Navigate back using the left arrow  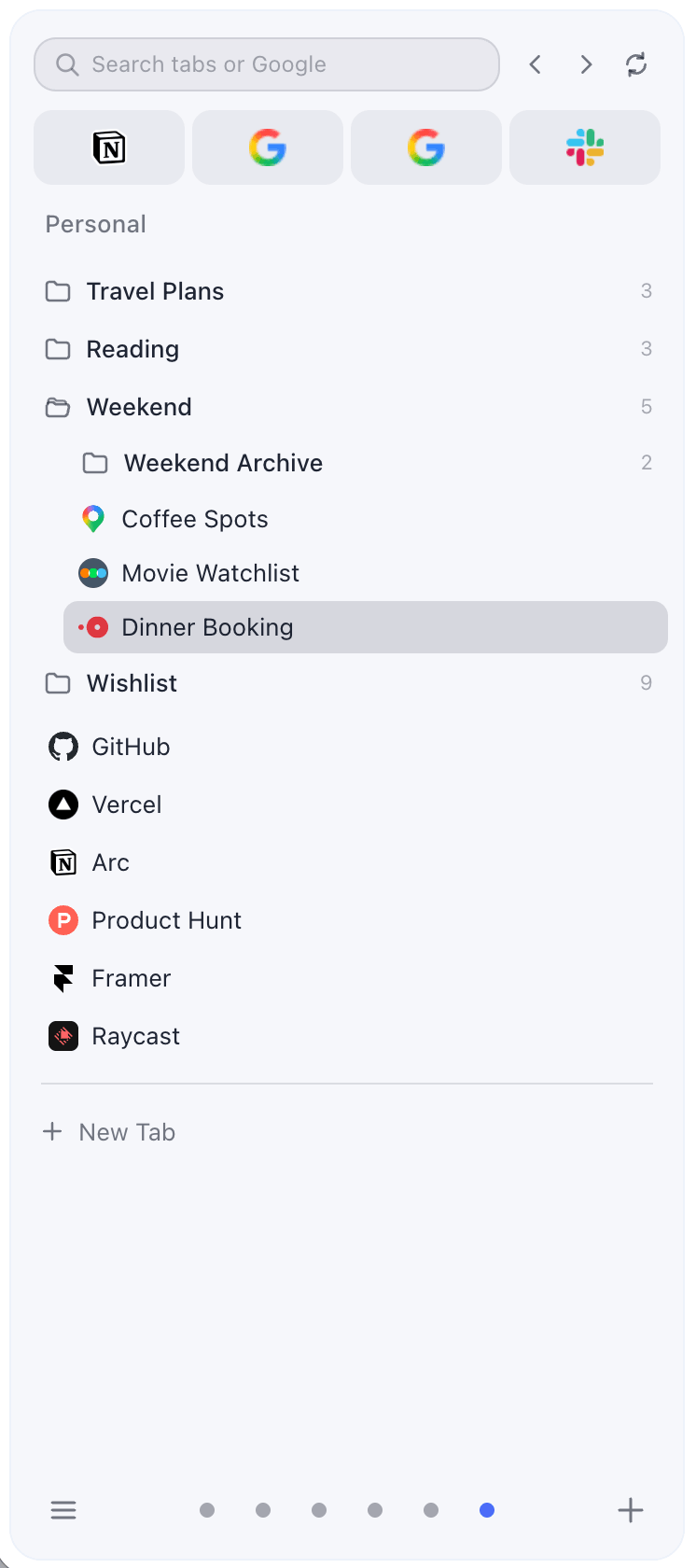(535, 64)
